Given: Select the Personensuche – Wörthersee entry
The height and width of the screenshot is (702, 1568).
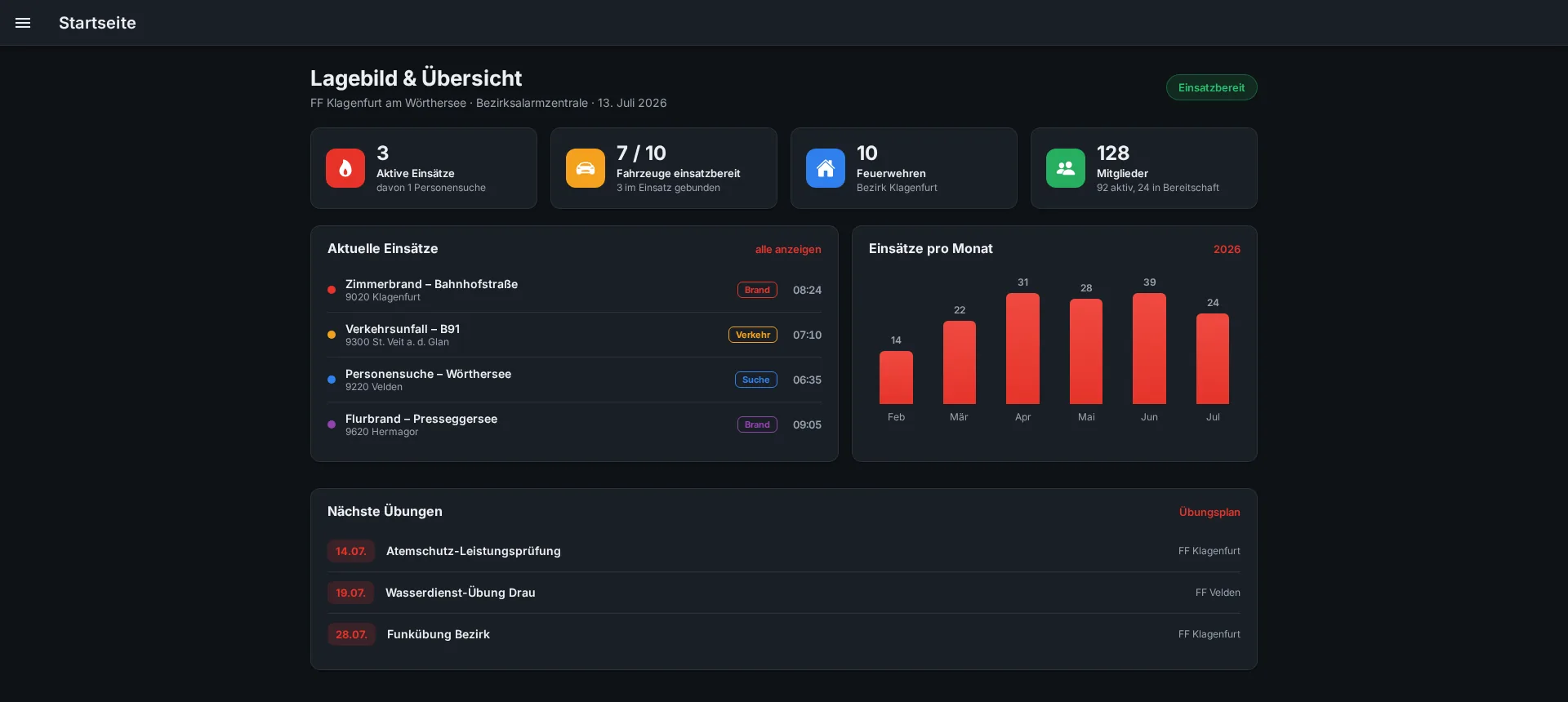Looking at the screenshot, I should [x=574, y=380].
